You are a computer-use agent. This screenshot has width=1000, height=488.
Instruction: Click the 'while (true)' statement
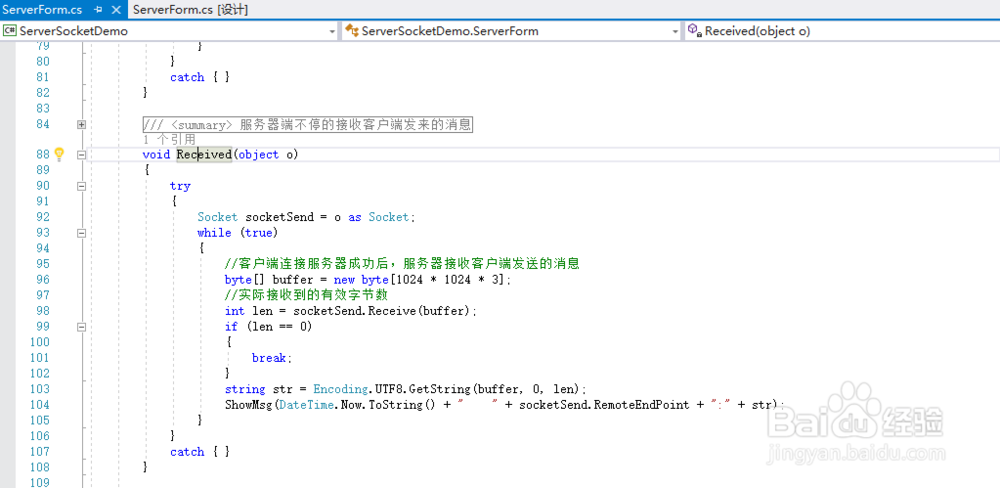238,233
